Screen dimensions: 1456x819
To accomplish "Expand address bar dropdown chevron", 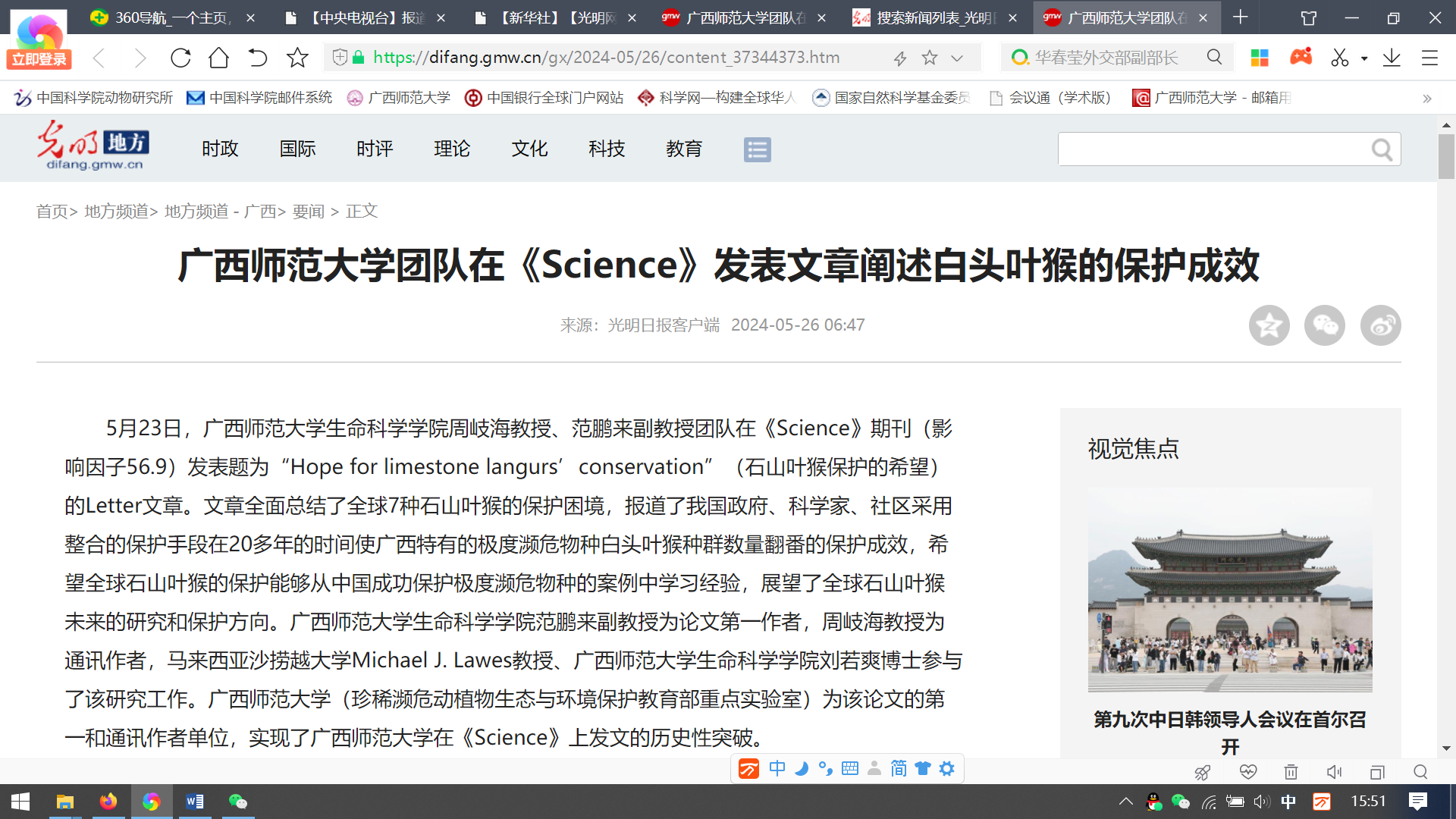I will pyautogui.click(x=957, y=58).
